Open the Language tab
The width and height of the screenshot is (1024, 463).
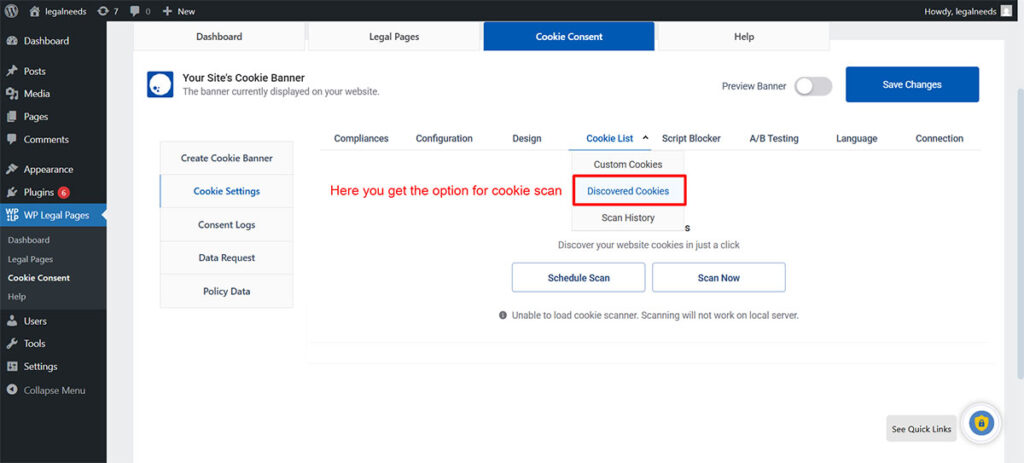(x=857, y=138)
